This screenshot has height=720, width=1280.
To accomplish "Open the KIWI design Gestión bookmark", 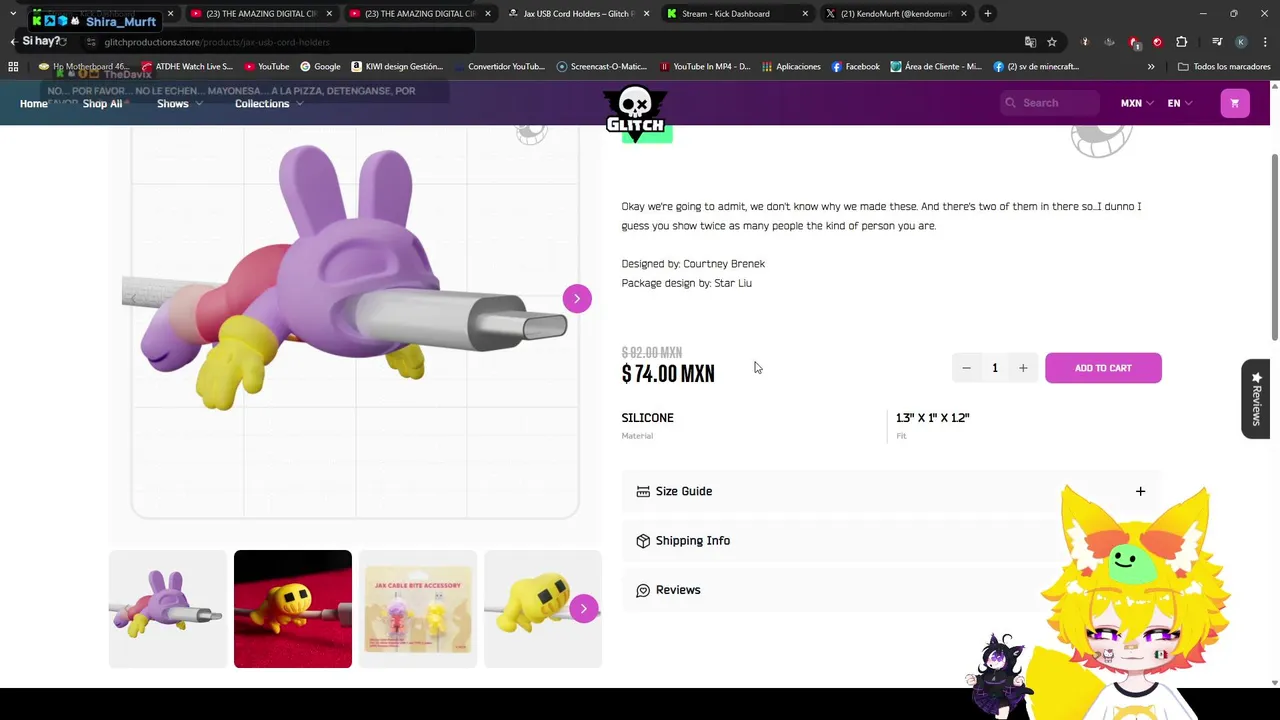I will tap(397, 67).
